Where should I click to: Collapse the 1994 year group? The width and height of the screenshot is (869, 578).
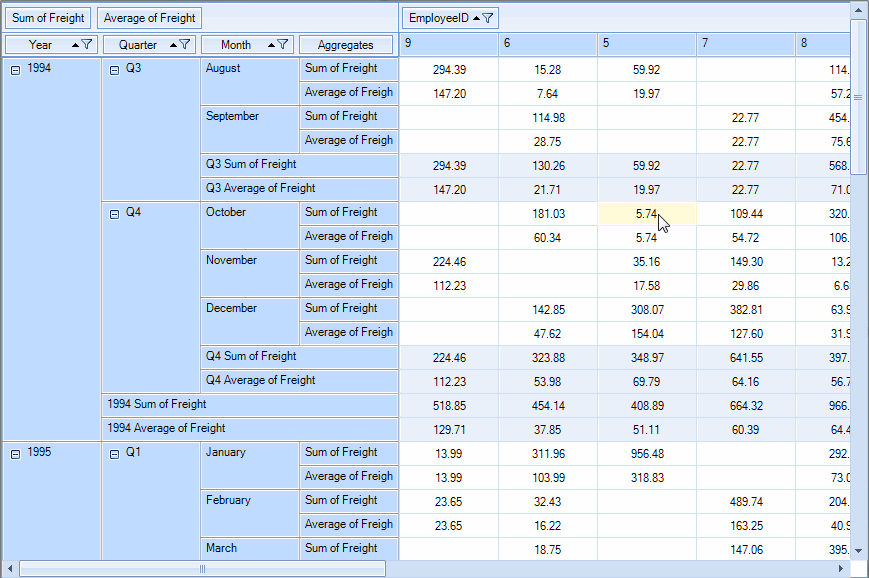tap(15, 69)
